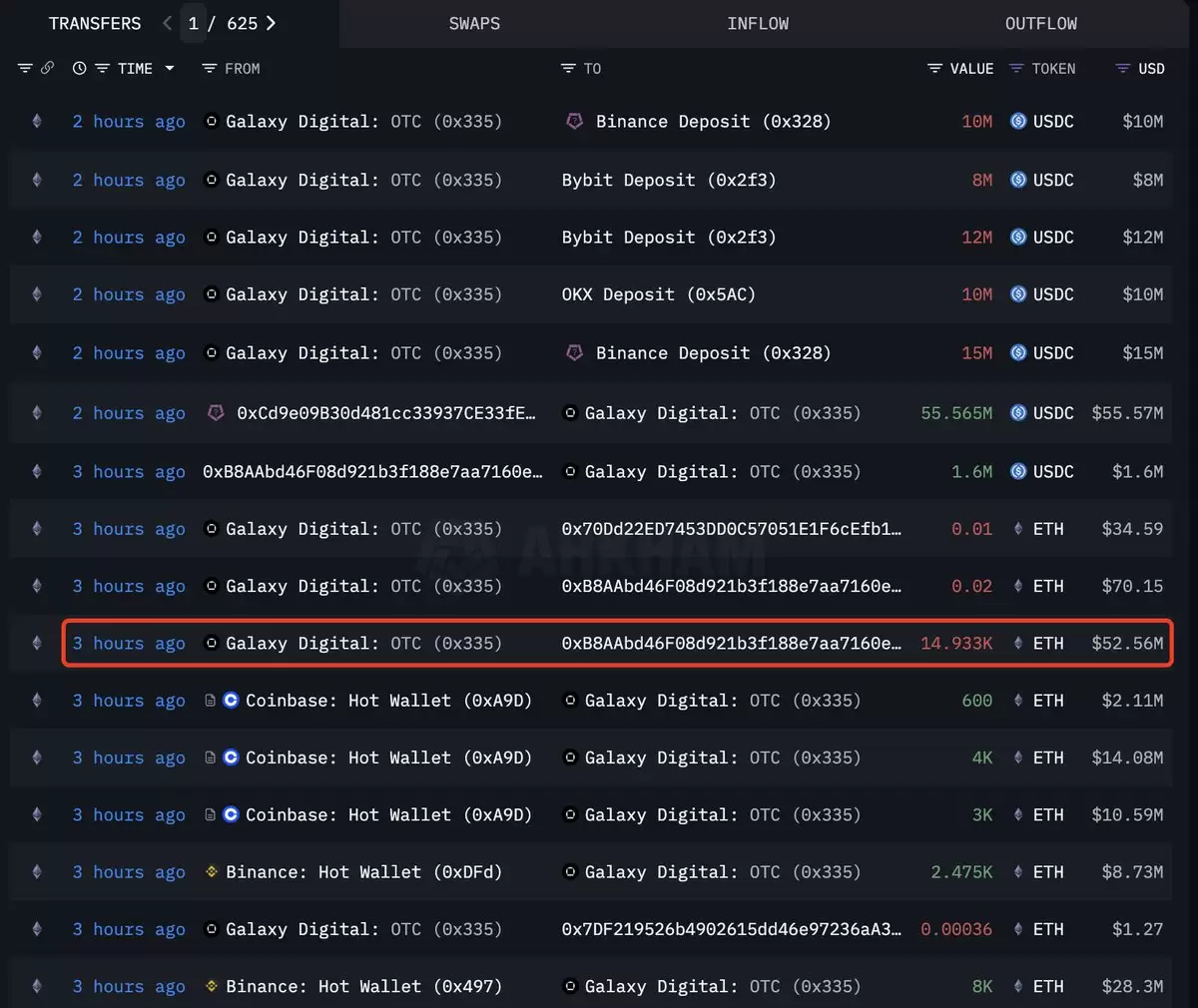Screen dimensions: 1198x1008
Task: Click the Ethereum chain icon in the $1.27 row
Action: pyautogui.click(x=37, y=929)
